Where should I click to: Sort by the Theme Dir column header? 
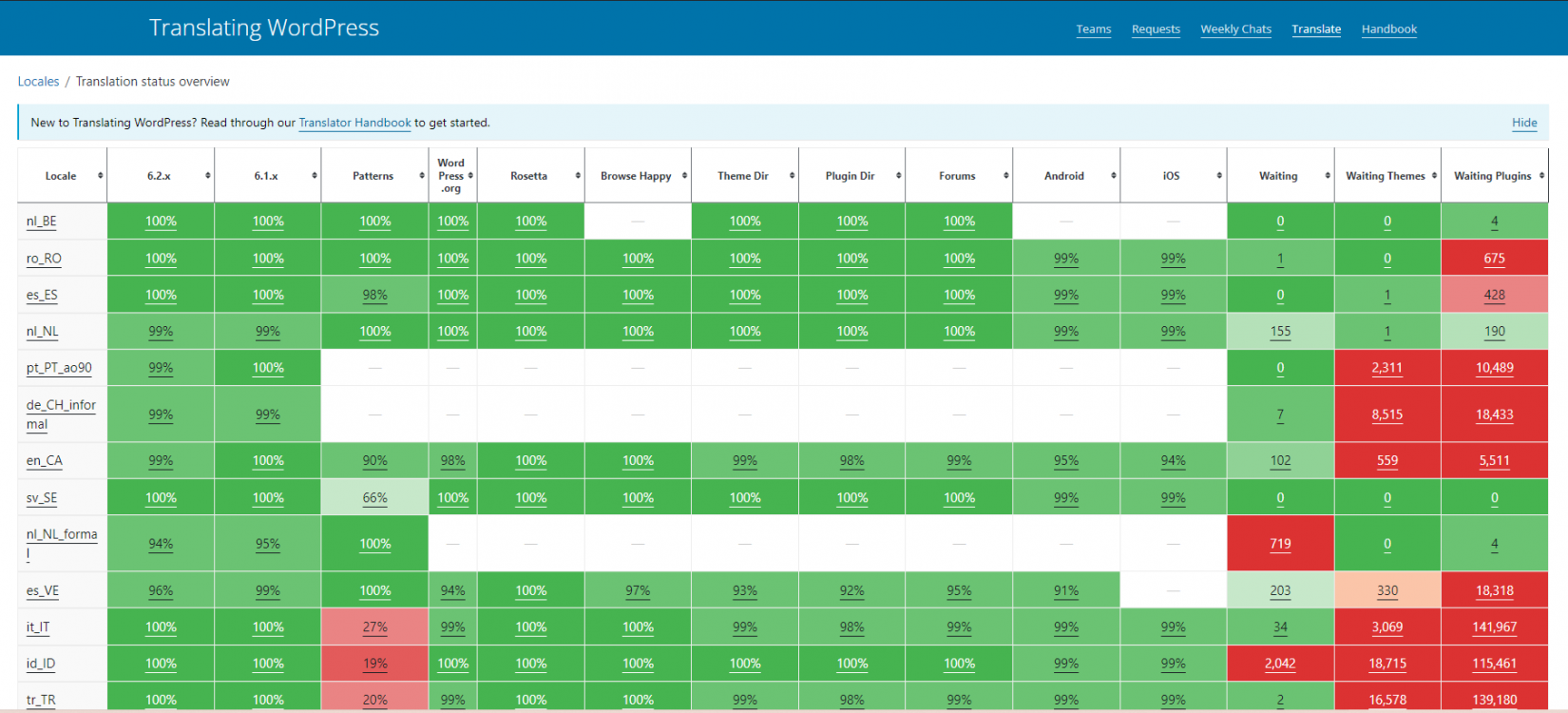point(742,176)
